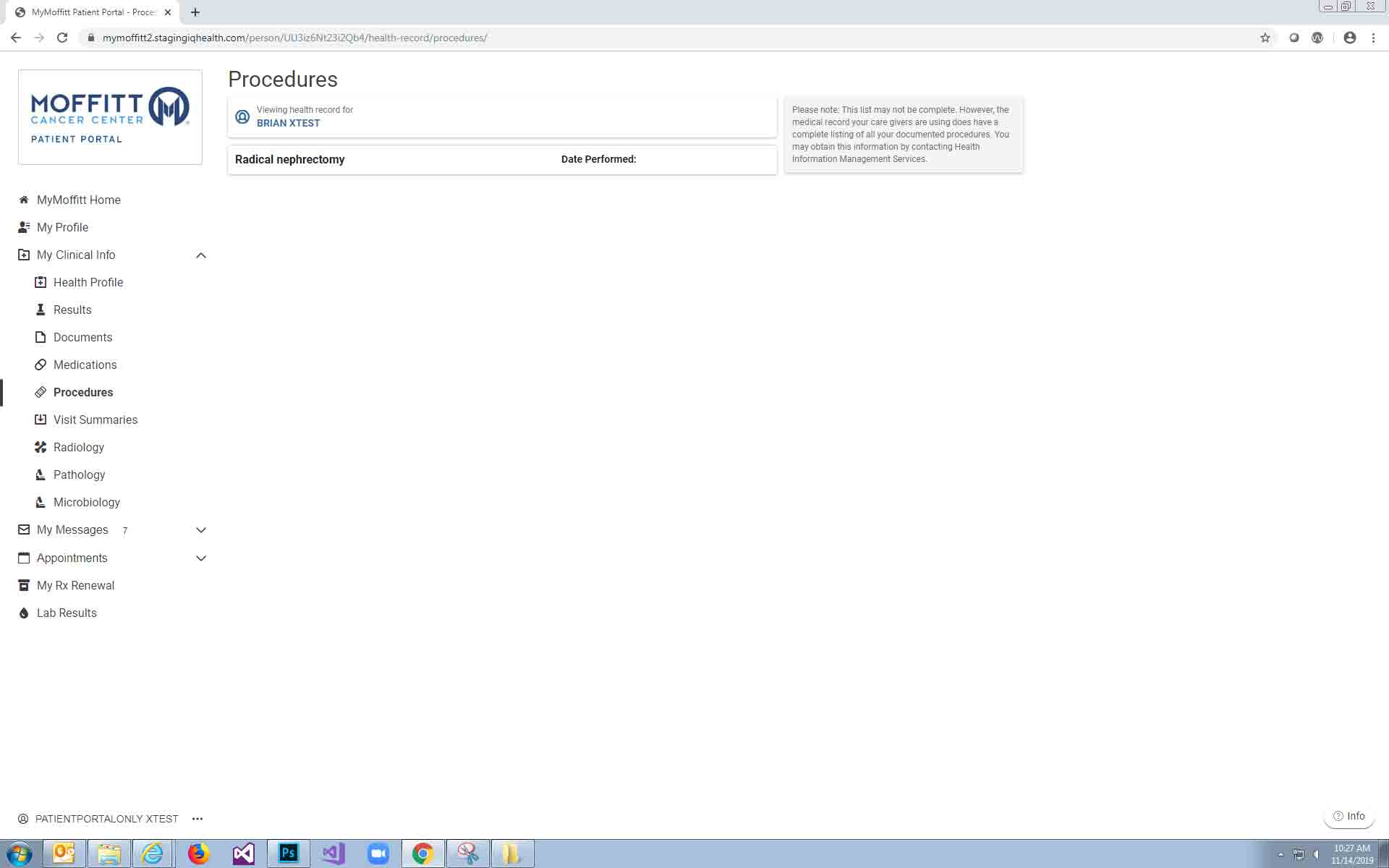The width and height of the screenshot is (1389, 868).
Task: Click the Lab Results droplet icon
Action: point(24,613)
